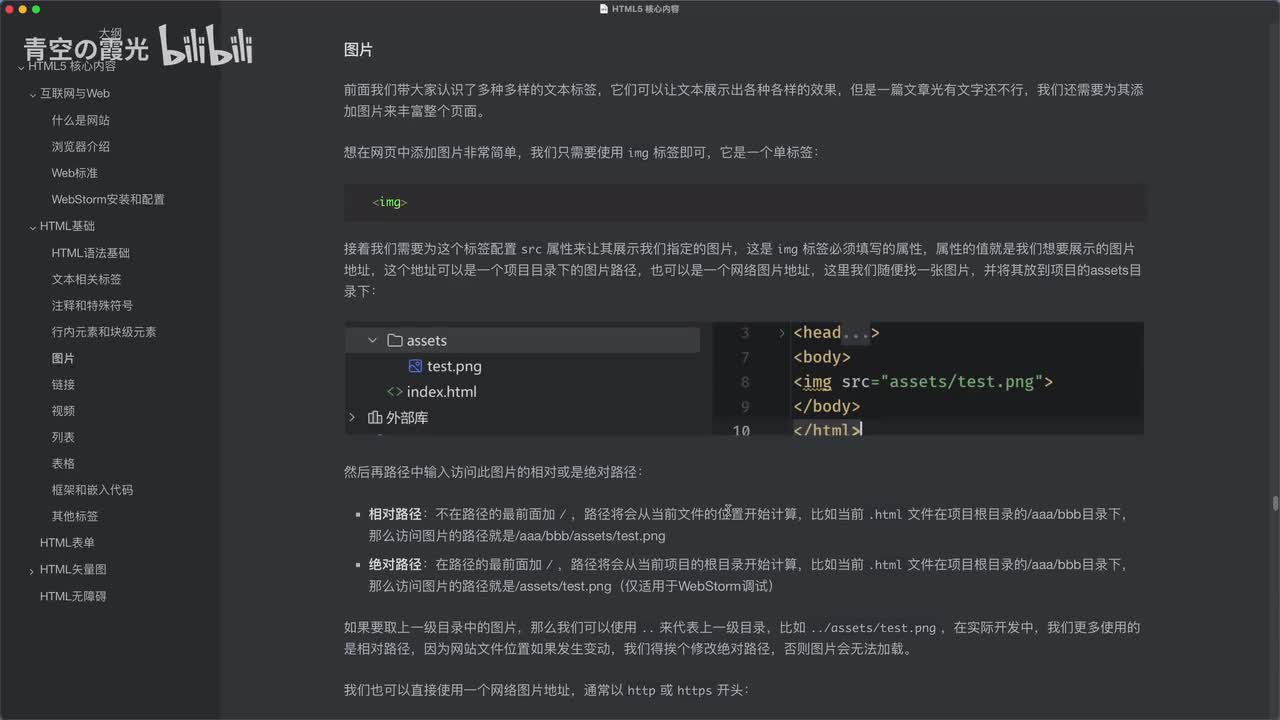
Task: Go to the 表格 section
Action: pyautogui.click(x=63, y=463)
